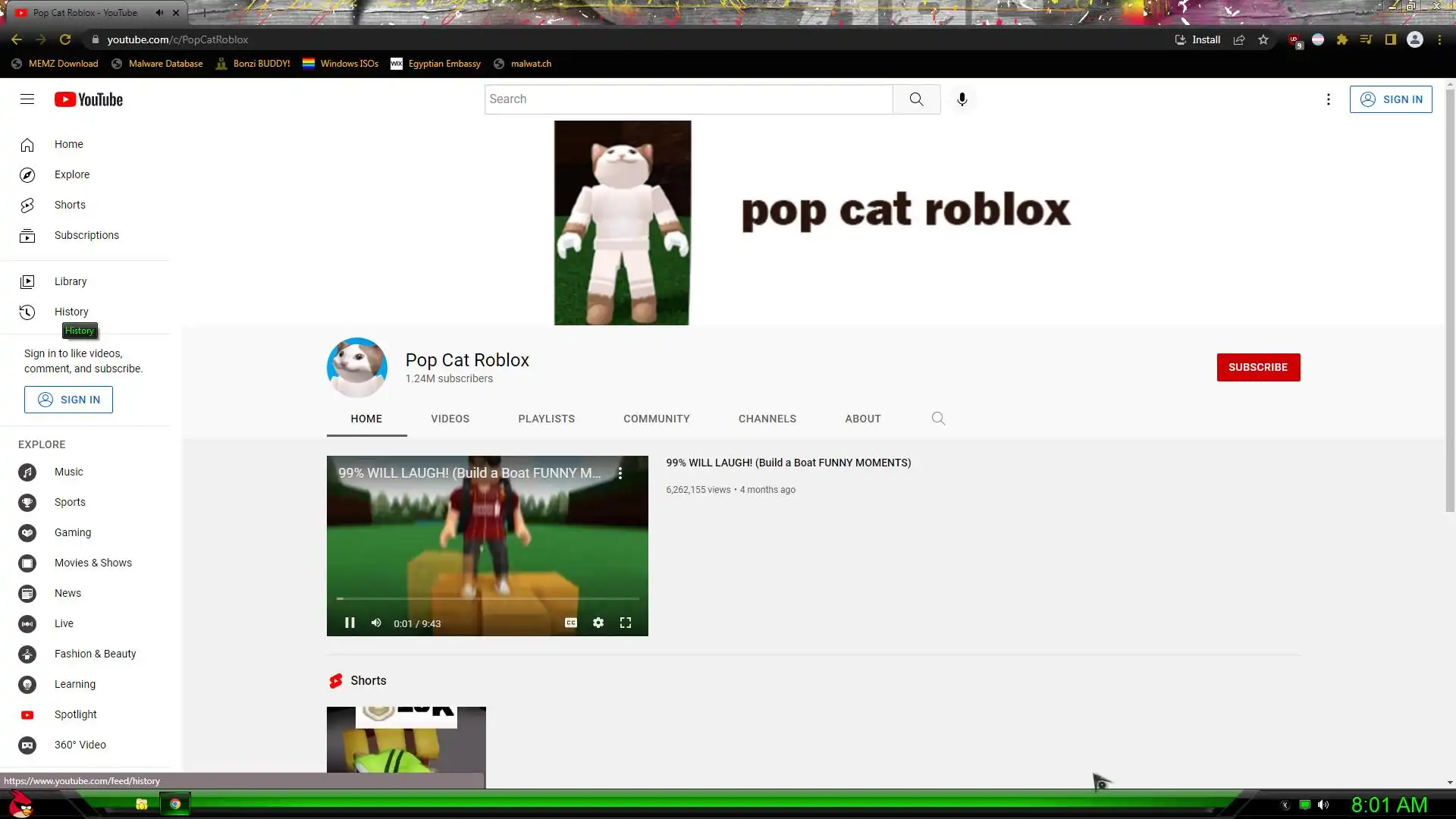Enter fullscreen on the video player
Image resolution: width=1456 pixels, height=819 pixels.
coord(626,623)
